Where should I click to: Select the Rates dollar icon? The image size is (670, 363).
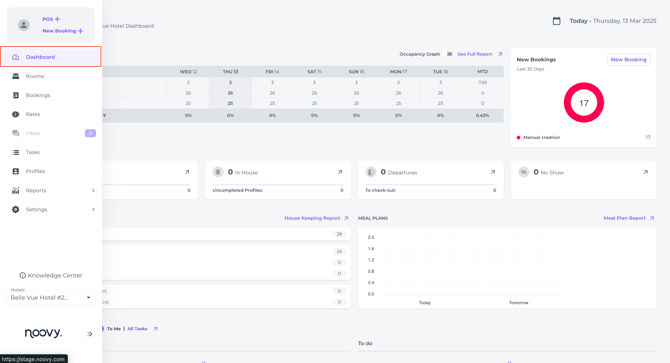click(x=16, y=114)
